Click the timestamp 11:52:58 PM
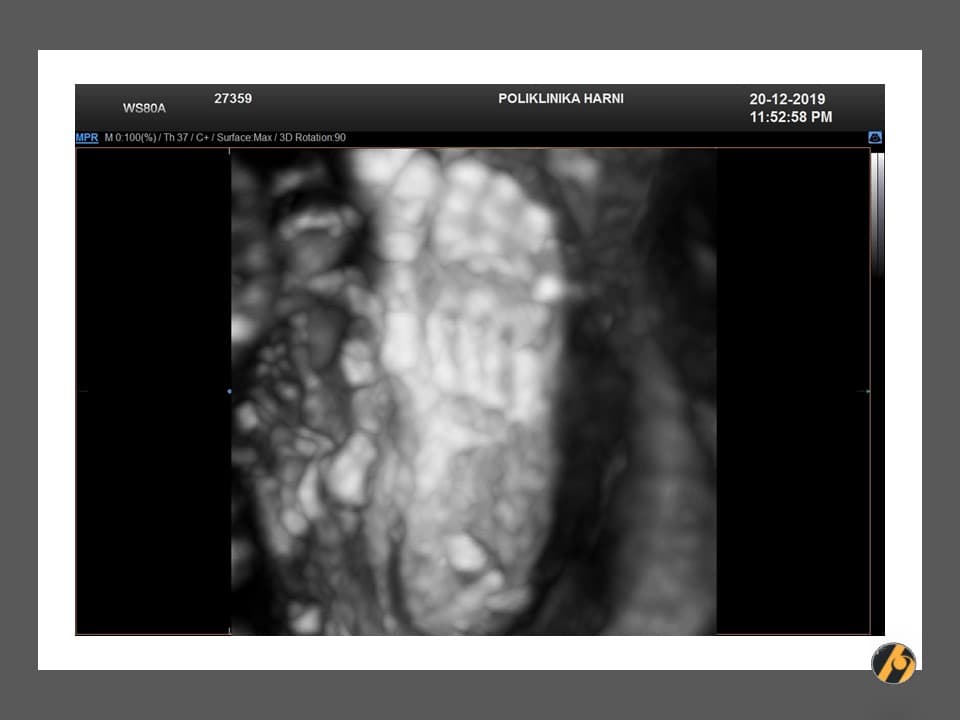The image size is (960, 720). point(790,117)
